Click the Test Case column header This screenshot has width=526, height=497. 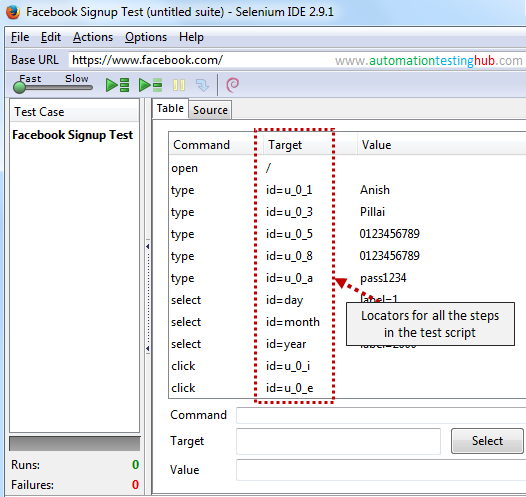(74, 112)
